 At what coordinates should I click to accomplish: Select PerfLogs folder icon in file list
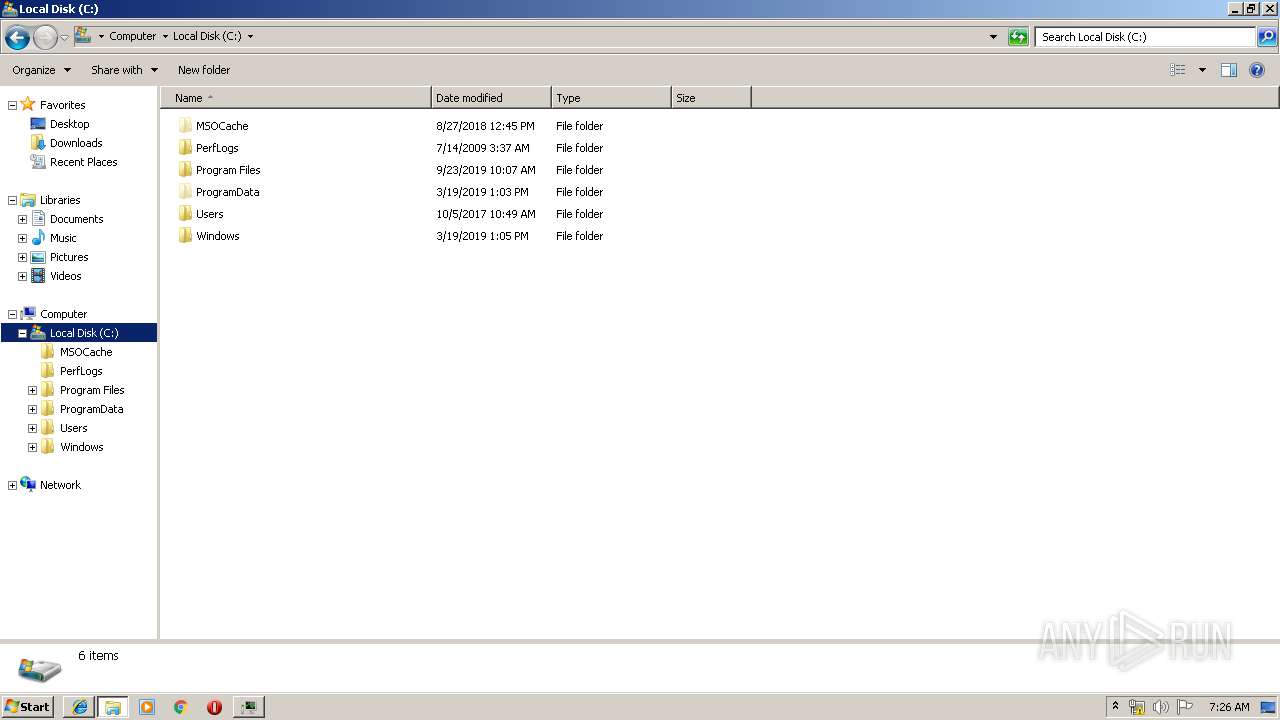click(x=185, y=148)
